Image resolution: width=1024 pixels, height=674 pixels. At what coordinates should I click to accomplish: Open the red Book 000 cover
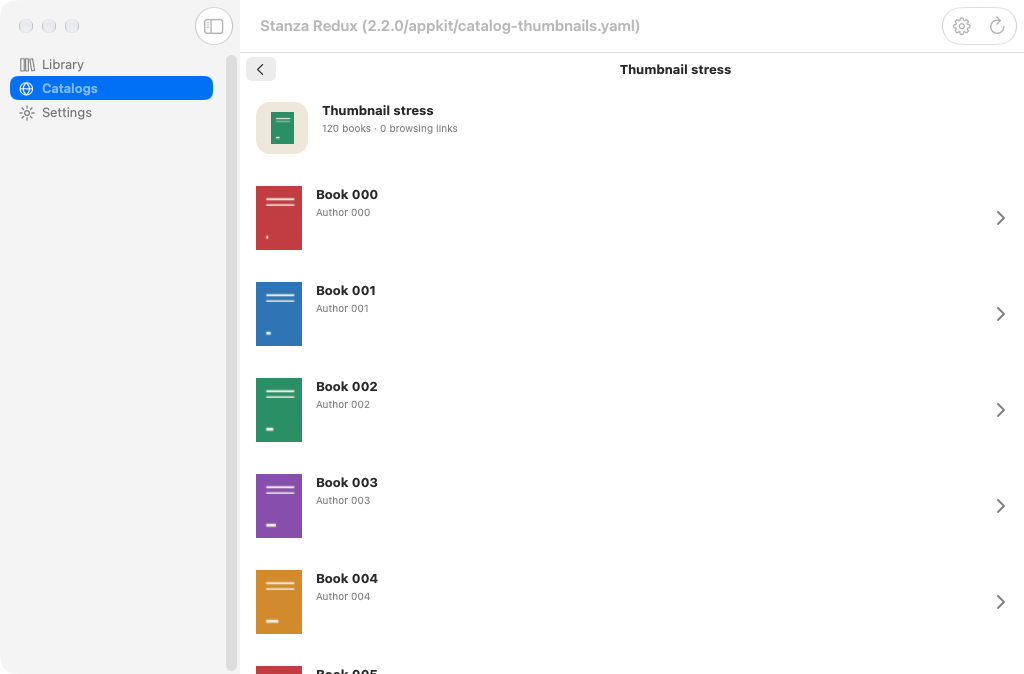point(279,218)
